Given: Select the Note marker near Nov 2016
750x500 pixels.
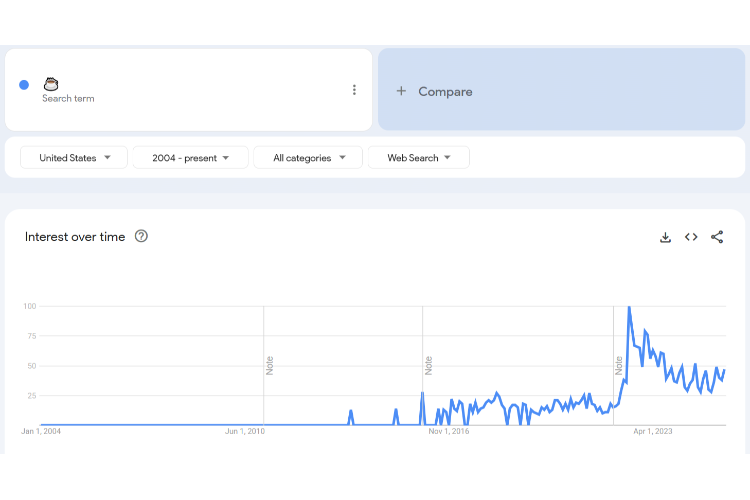Looking at the screenshot, I should [x=428, y=365].
